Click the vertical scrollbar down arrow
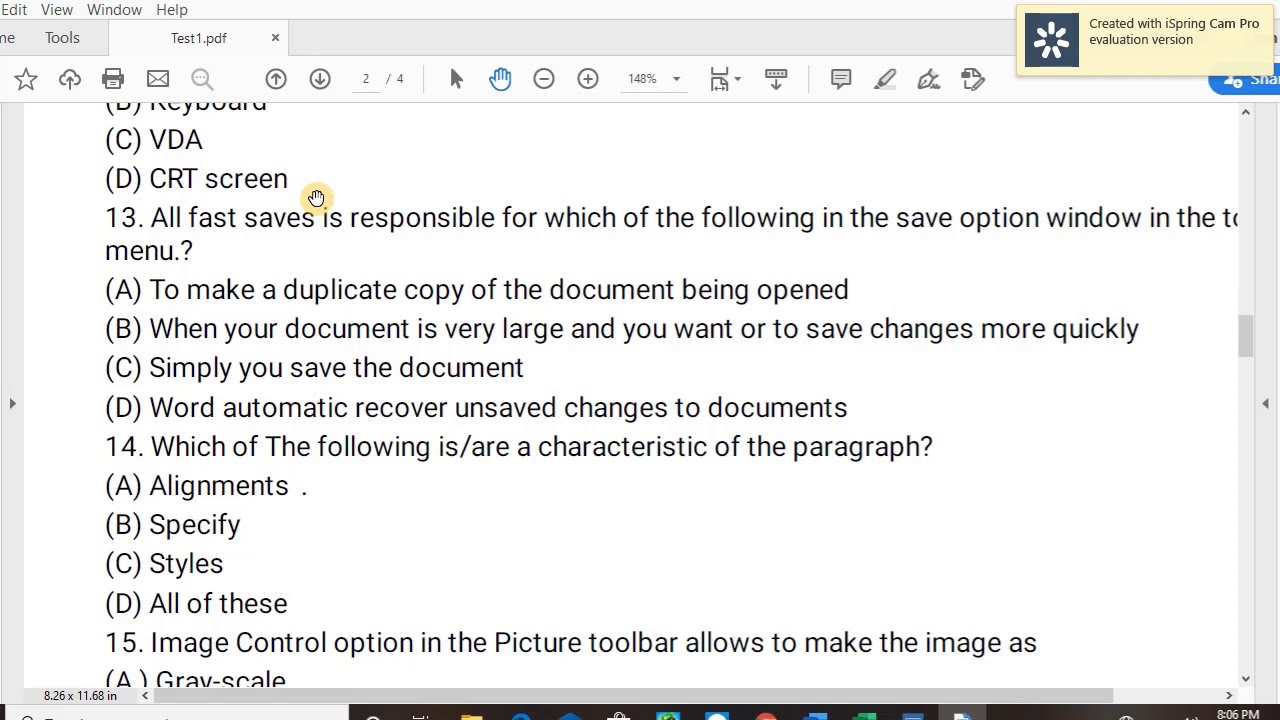1280x720 pixels. [x=1246, y=678]
